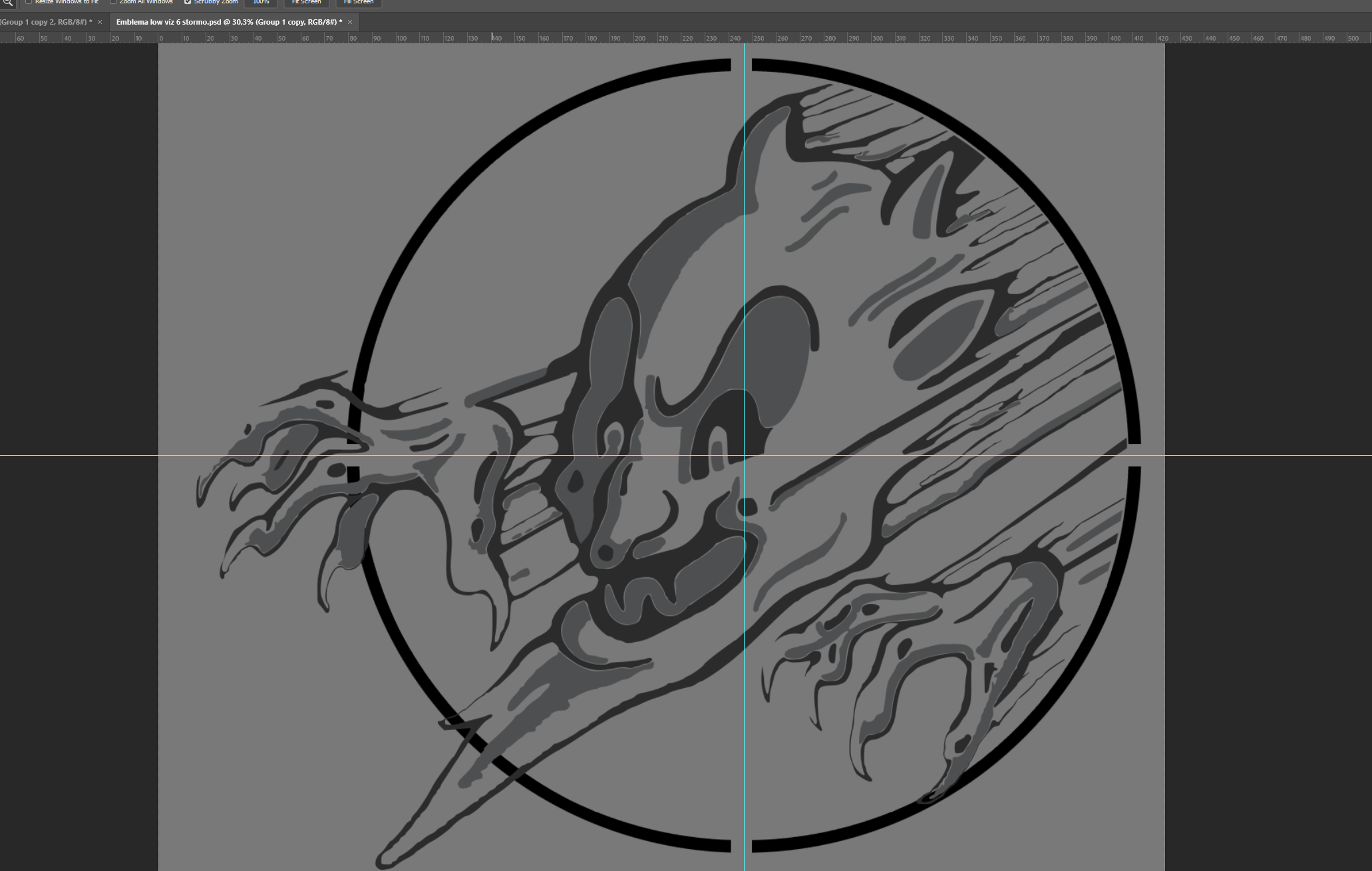
Task: Set zoom with the 100% button
Action: tap(261, 3)
